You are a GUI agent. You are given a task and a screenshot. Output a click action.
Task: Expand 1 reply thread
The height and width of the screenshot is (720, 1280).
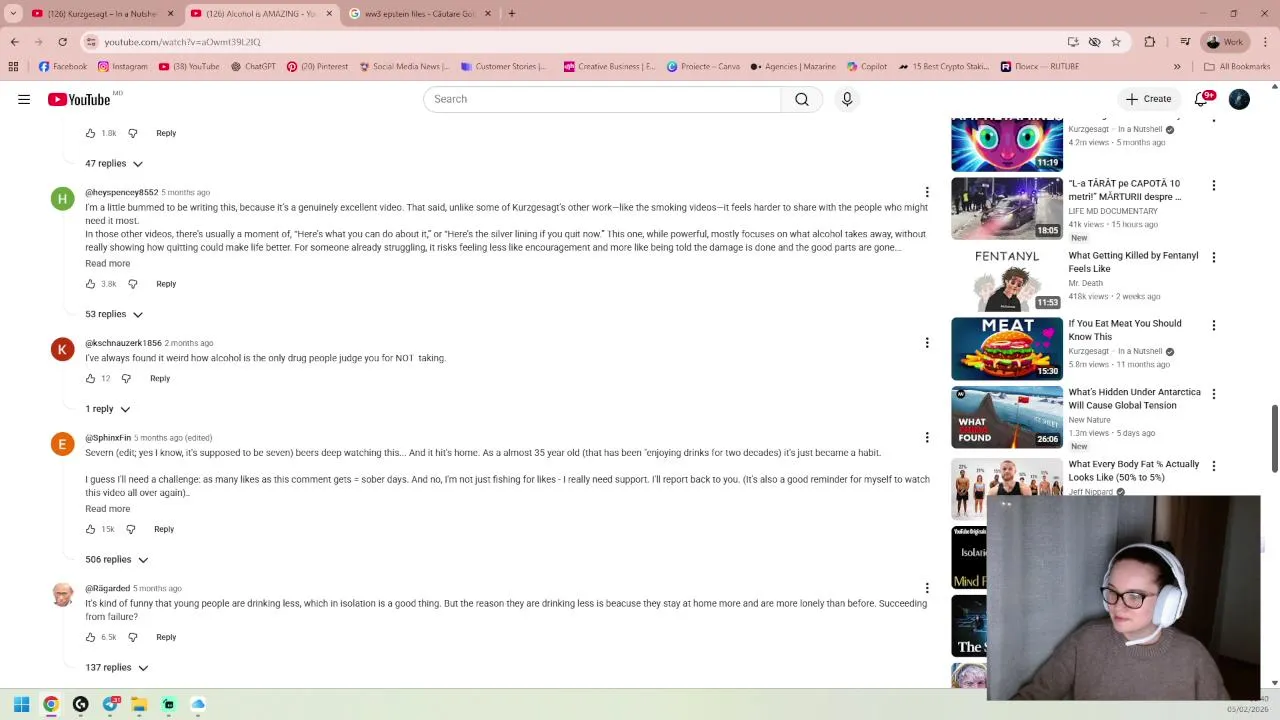[107, 409]
